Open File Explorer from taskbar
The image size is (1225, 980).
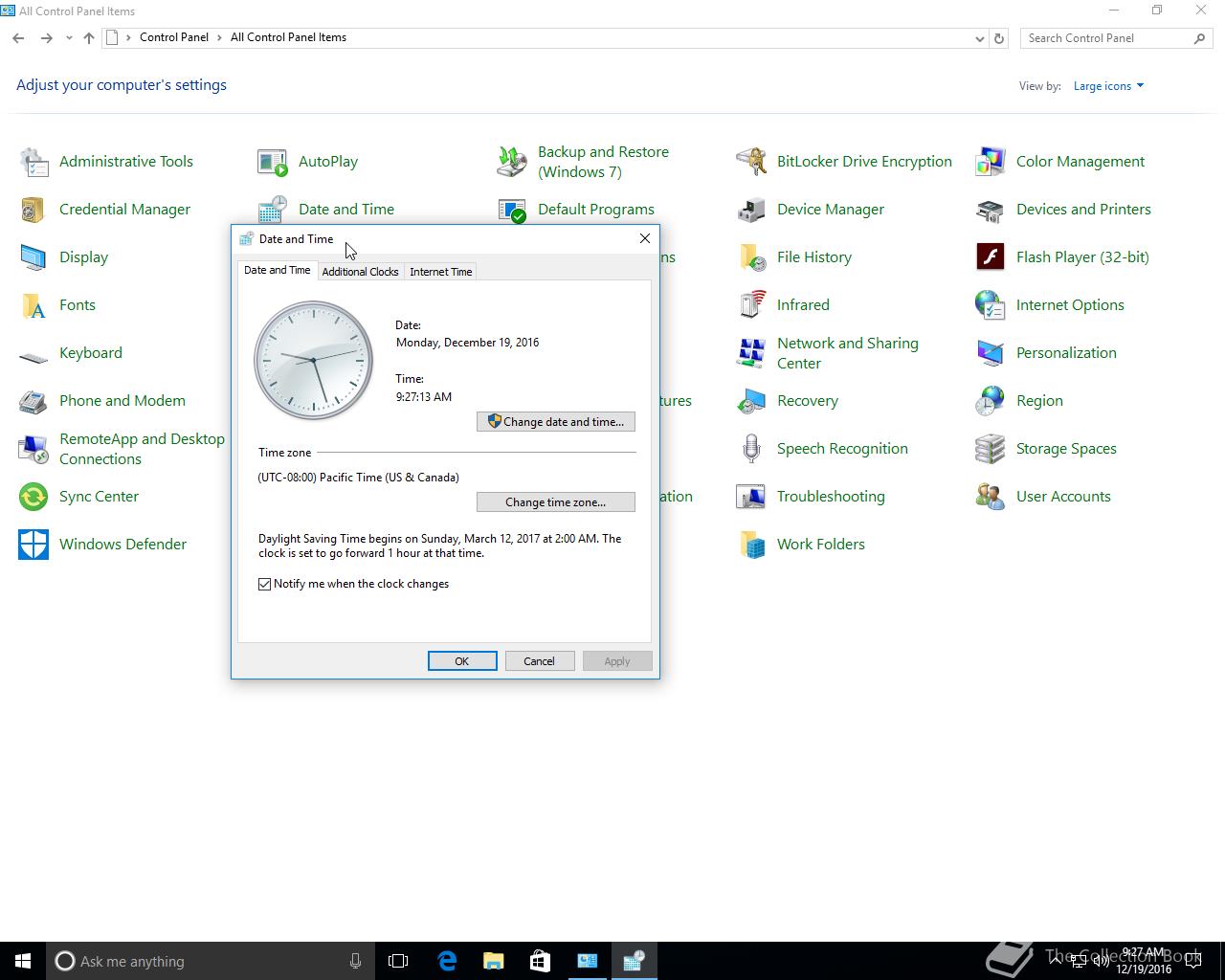(x=493, y=961)
